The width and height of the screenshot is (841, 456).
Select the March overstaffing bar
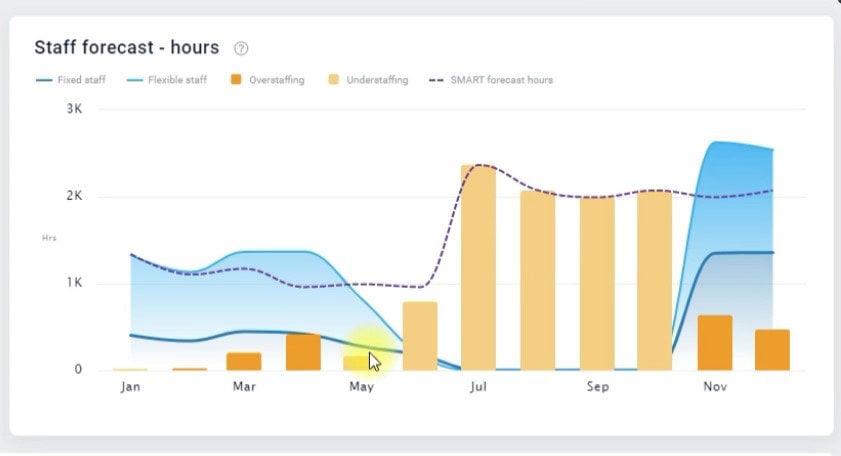click(244, 361)
